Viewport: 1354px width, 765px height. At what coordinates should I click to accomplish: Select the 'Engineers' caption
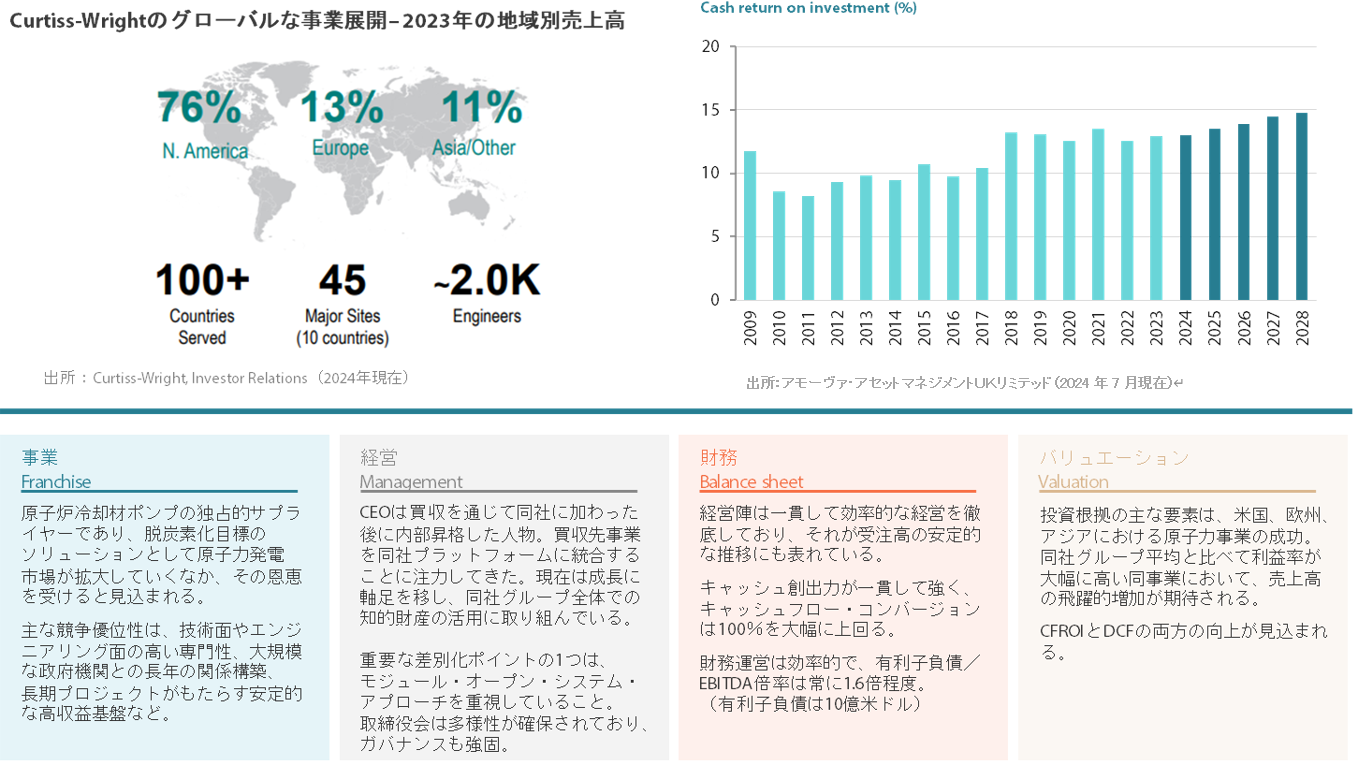(487, 316)
